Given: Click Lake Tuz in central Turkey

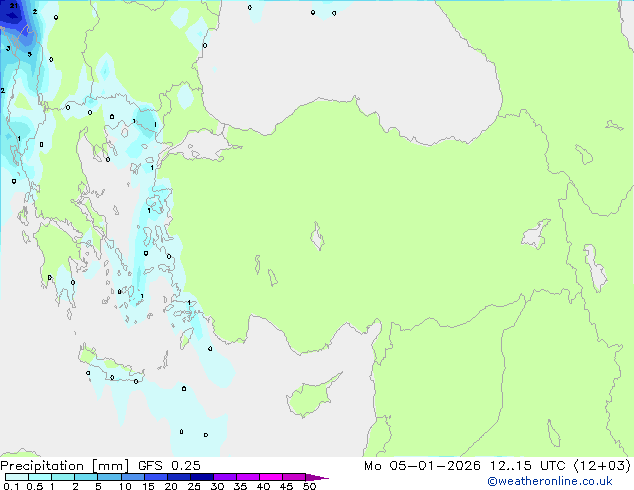Looking at the screenshot, I should tap(318, 239).
